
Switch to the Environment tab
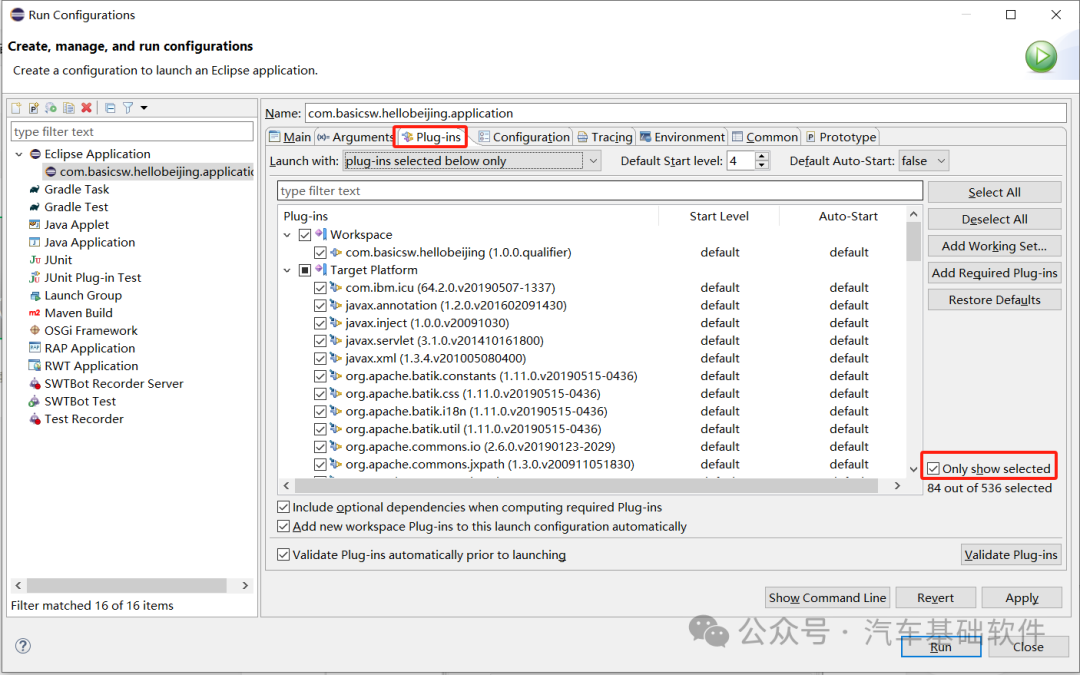pos(682,137)
